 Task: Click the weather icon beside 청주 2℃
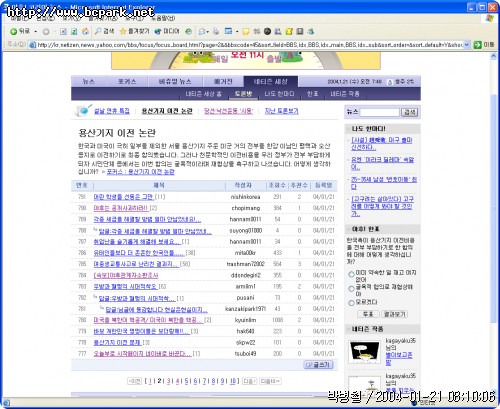pyautogui.click(x=390, y=82)
